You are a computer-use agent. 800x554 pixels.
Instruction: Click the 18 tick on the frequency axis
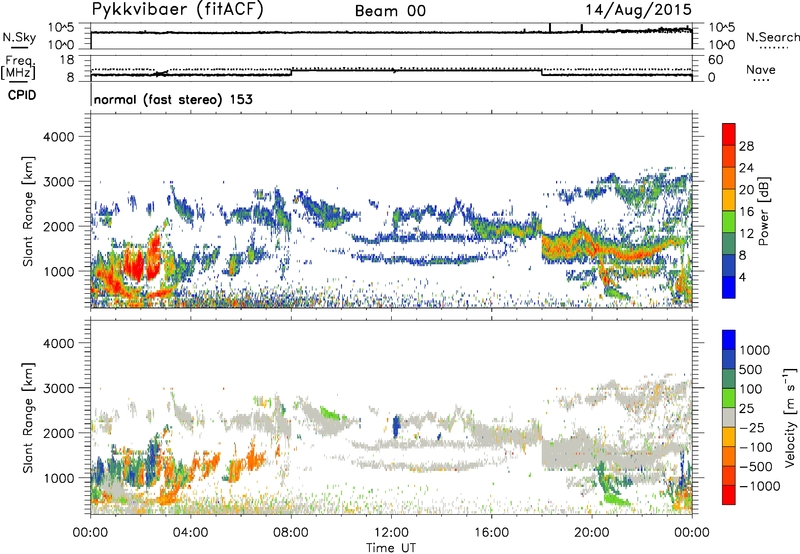67,60
